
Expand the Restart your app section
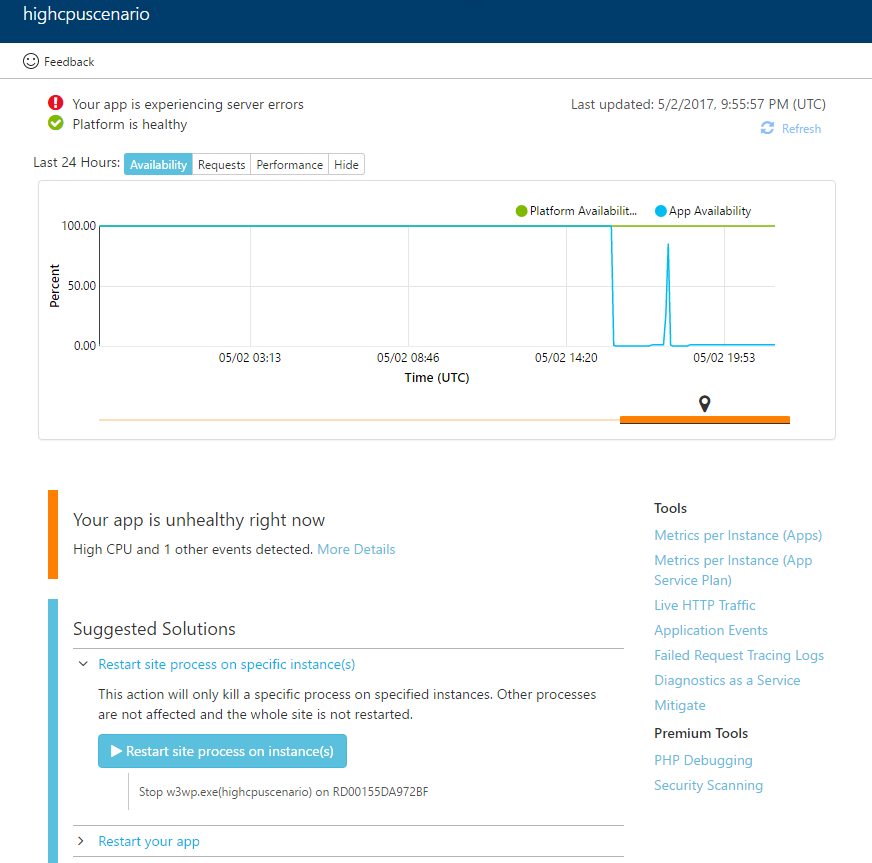(x=81, y=841)
